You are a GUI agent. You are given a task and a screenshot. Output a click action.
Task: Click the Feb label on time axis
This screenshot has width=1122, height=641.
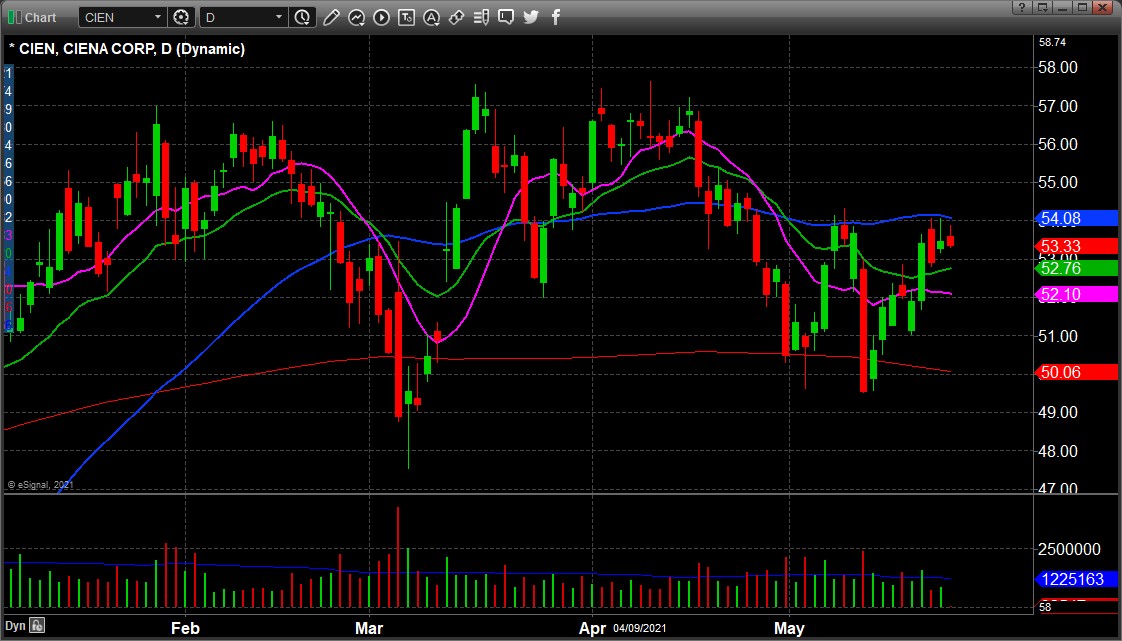click(x=185, y=628)
